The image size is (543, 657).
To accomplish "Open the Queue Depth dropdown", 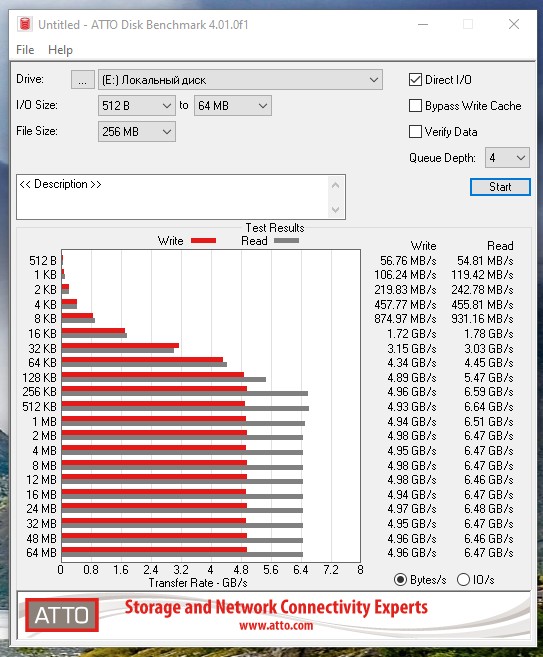I will [x=507, y=158].
